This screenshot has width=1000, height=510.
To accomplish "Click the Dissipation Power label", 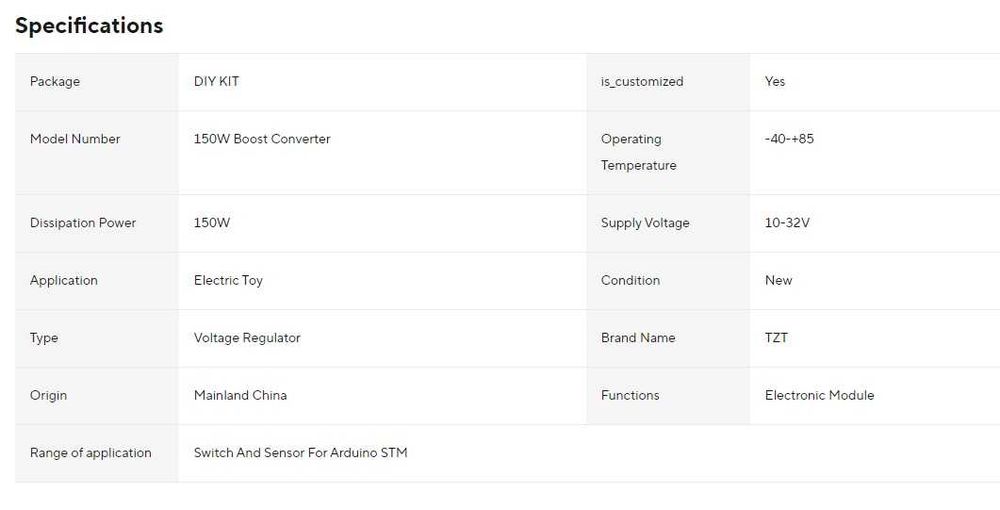I will [83, 223].
